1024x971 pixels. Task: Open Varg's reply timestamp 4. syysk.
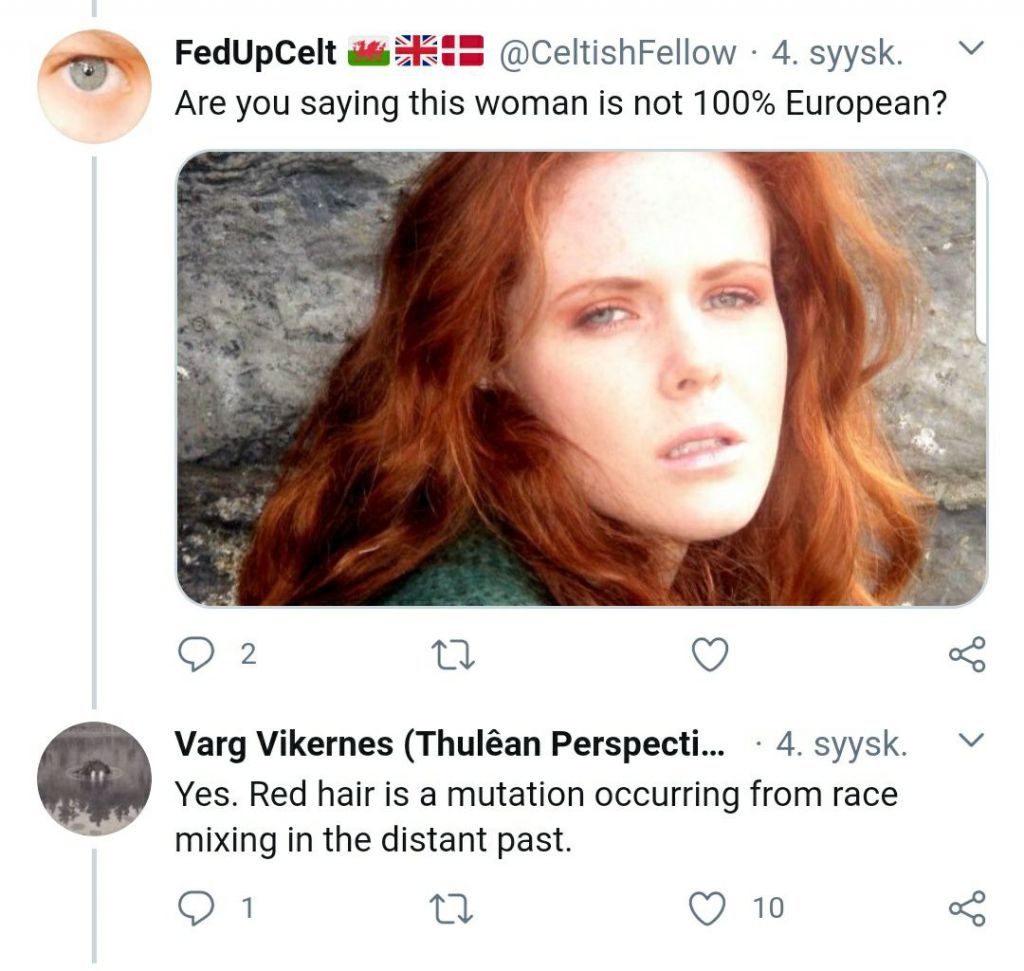pyautogui.click(x=841, y=745)
